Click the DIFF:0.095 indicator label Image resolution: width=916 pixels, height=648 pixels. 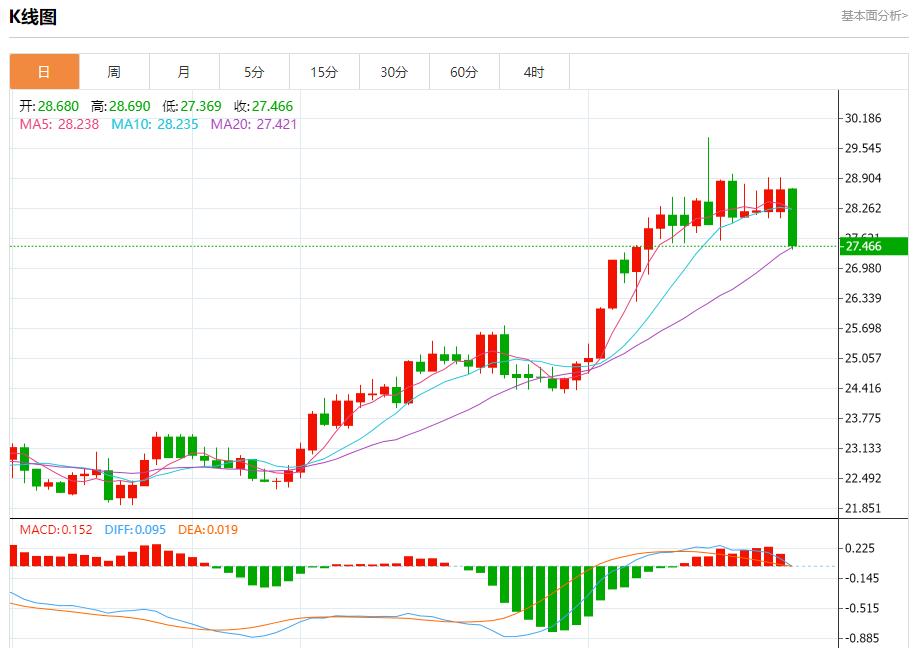[135, 530]
